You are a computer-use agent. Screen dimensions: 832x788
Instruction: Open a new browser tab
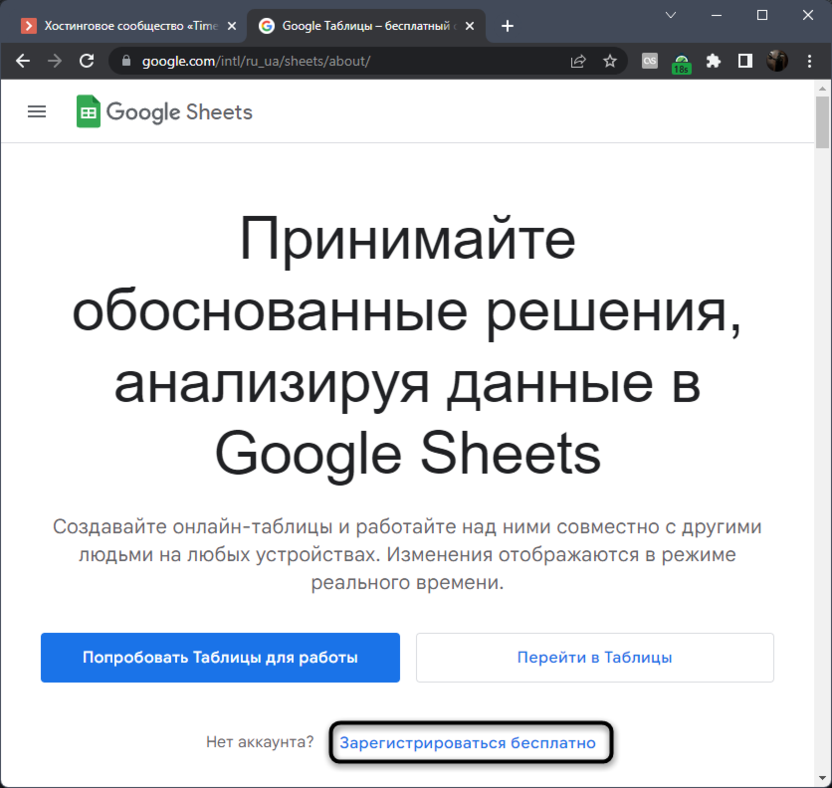507,25
